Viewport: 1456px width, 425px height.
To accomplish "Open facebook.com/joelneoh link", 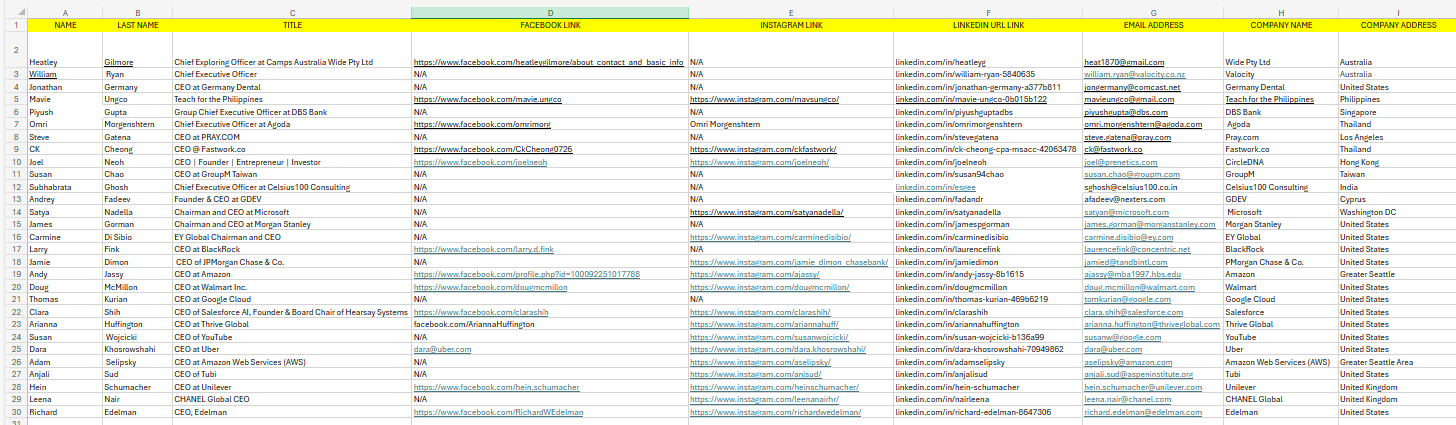I will (480, 162).
